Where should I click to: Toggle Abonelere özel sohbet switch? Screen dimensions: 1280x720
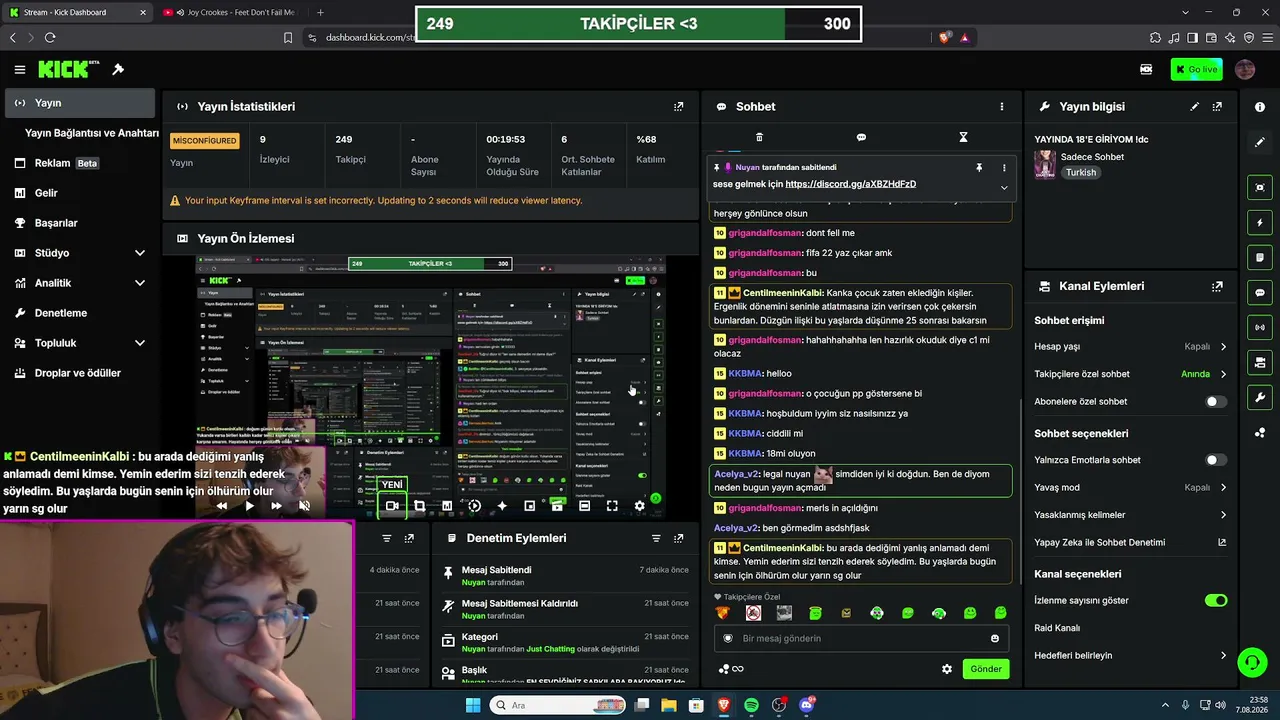[1216, 402]
